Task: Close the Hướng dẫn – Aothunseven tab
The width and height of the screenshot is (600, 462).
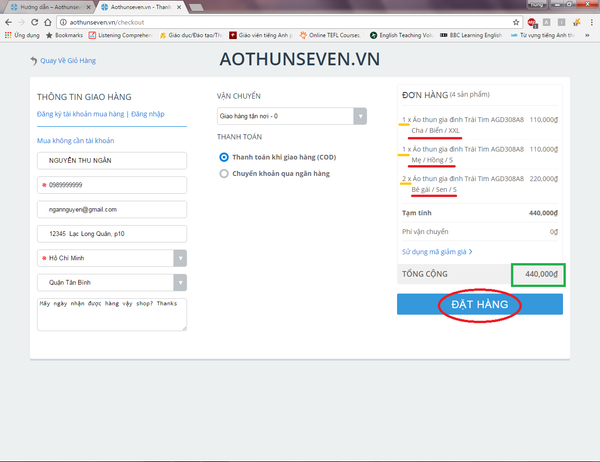Action: (x=88, y=7)
